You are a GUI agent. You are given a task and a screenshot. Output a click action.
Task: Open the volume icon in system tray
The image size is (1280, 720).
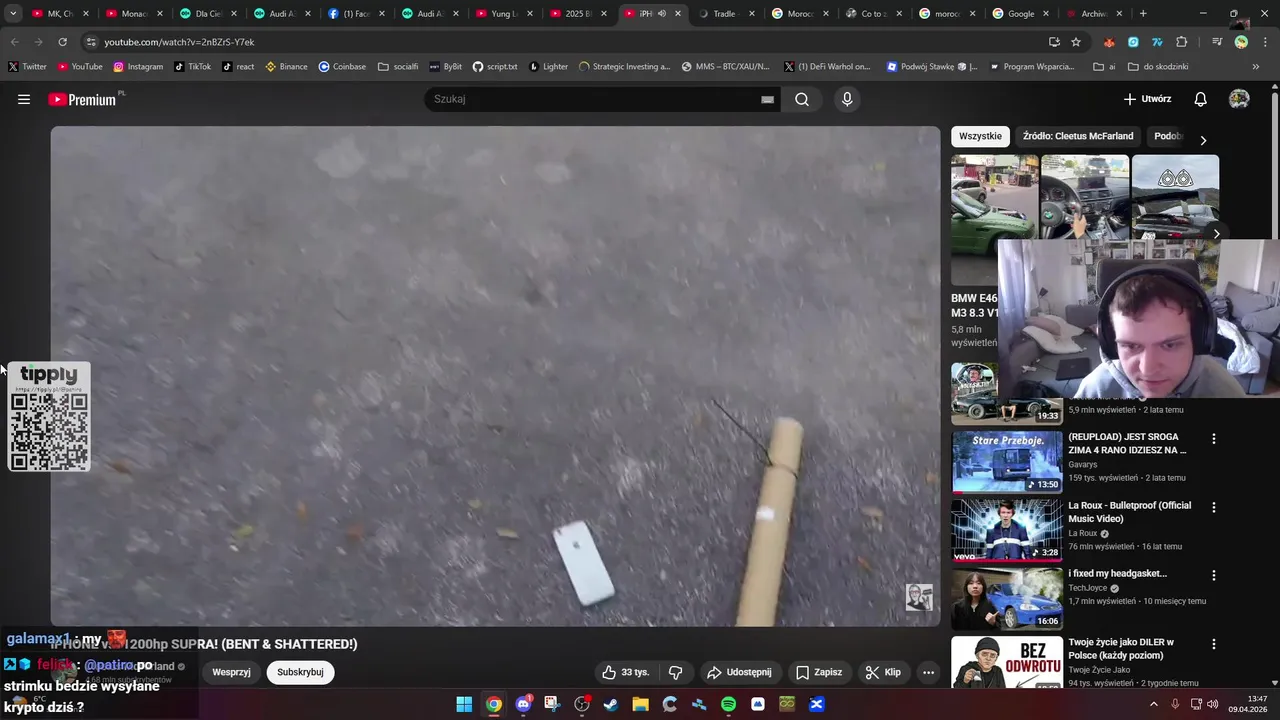(1212, 704)
